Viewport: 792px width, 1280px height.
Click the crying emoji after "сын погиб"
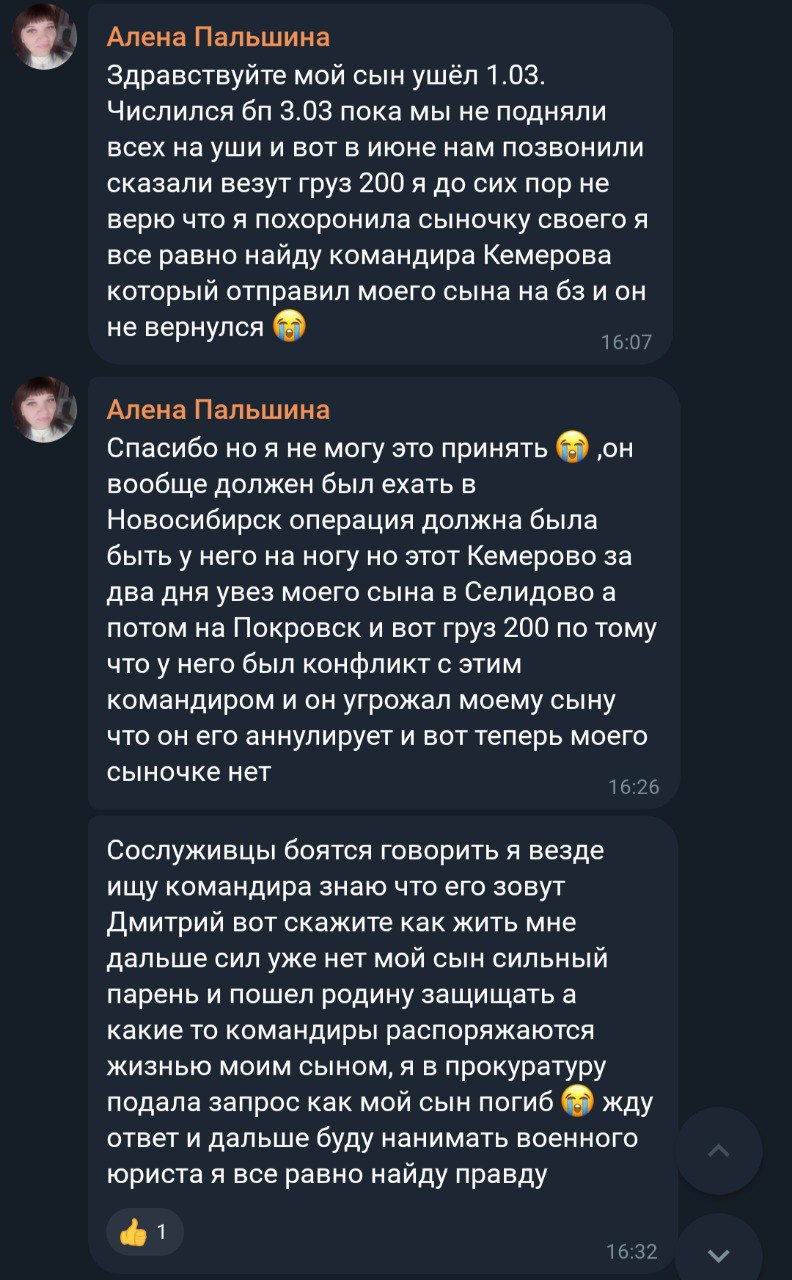pos(576,1102)
